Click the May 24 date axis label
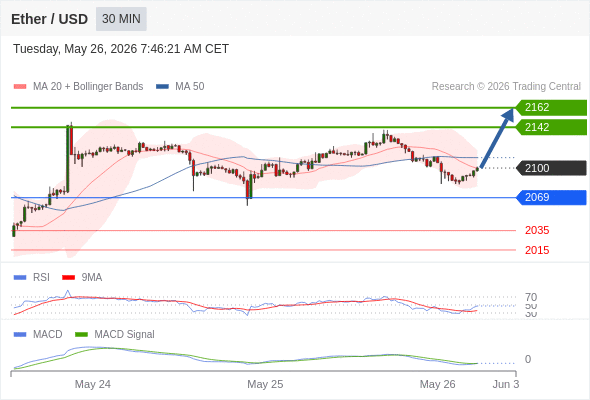Screen dimensions: 590x400 click(x=93, y=384)
